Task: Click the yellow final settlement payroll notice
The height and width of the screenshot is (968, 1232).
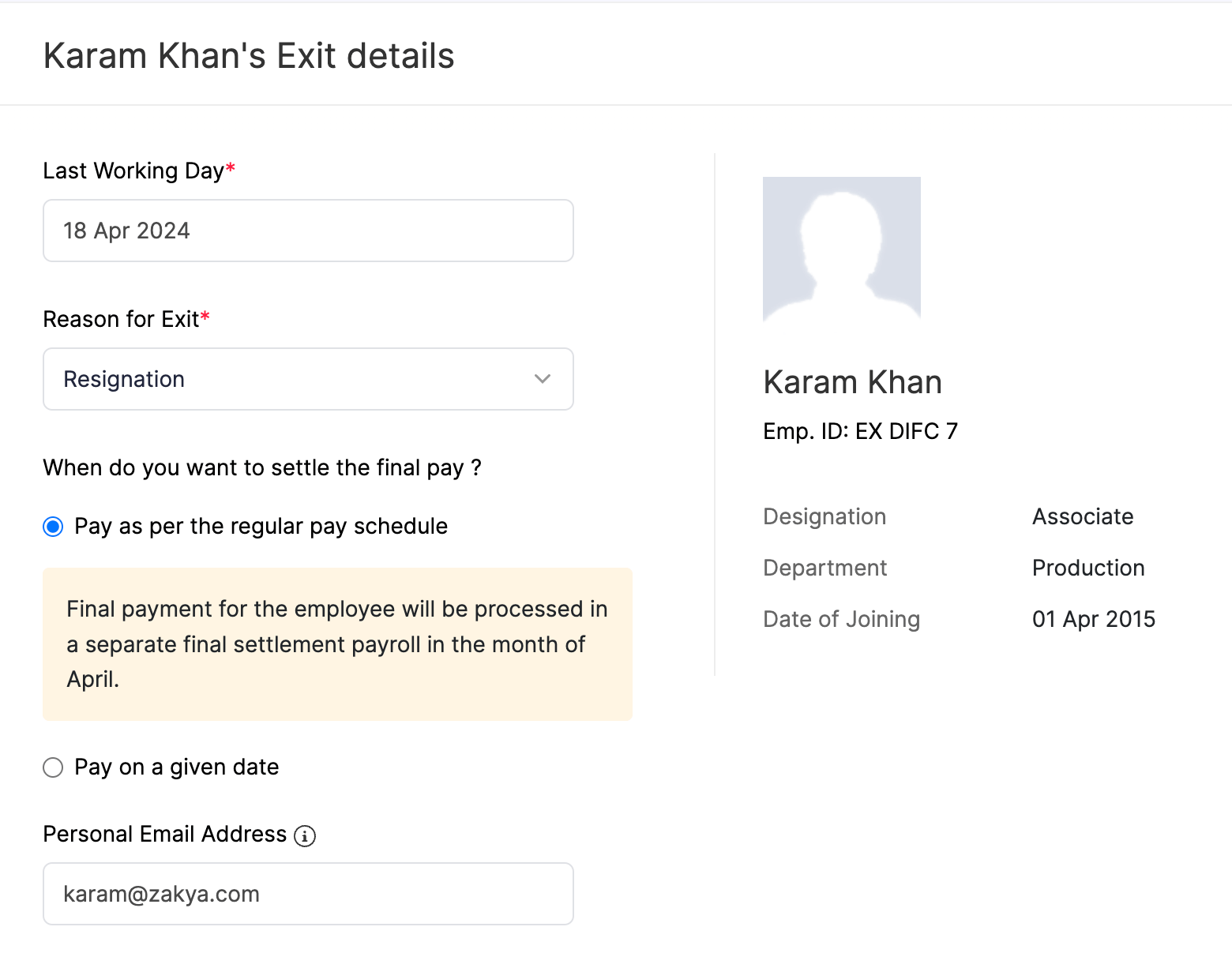Action: tap(337, 643)
